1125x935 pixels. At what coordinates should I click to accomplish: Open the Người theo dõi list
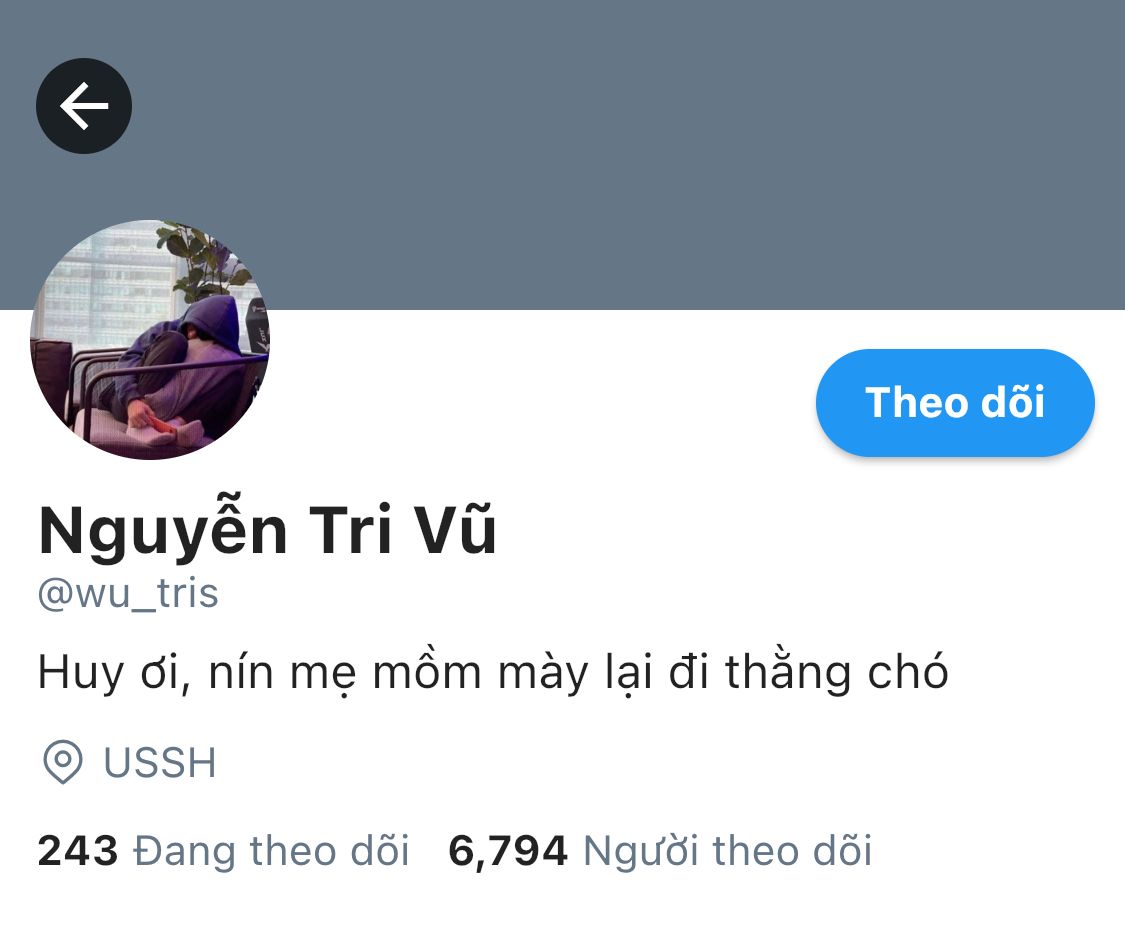click(x=728, y=851)
